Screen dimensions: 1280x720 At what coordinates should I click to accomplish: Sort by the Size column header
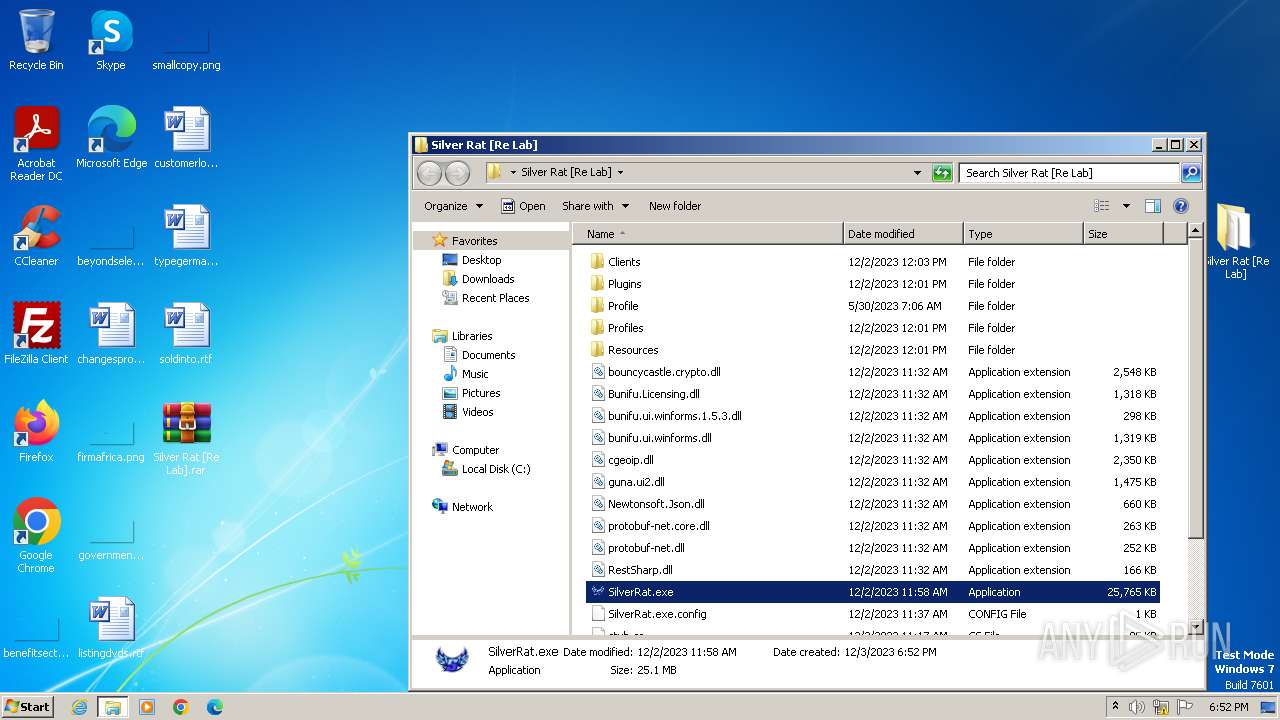point(1123,234)
